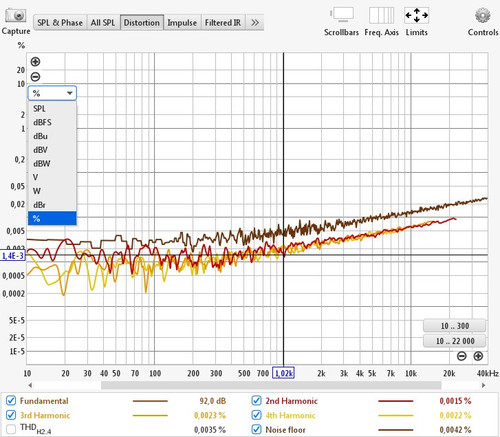Screen dimensions: 500x437
Task: Click the left scrollbar arrow
Action: point(30,385)
